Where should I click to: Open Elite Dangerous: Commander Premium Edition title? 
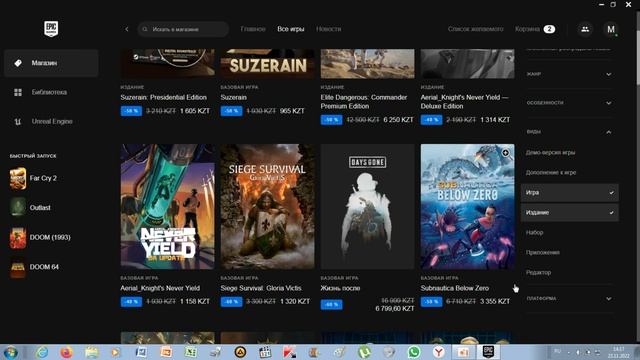(364, 102)
